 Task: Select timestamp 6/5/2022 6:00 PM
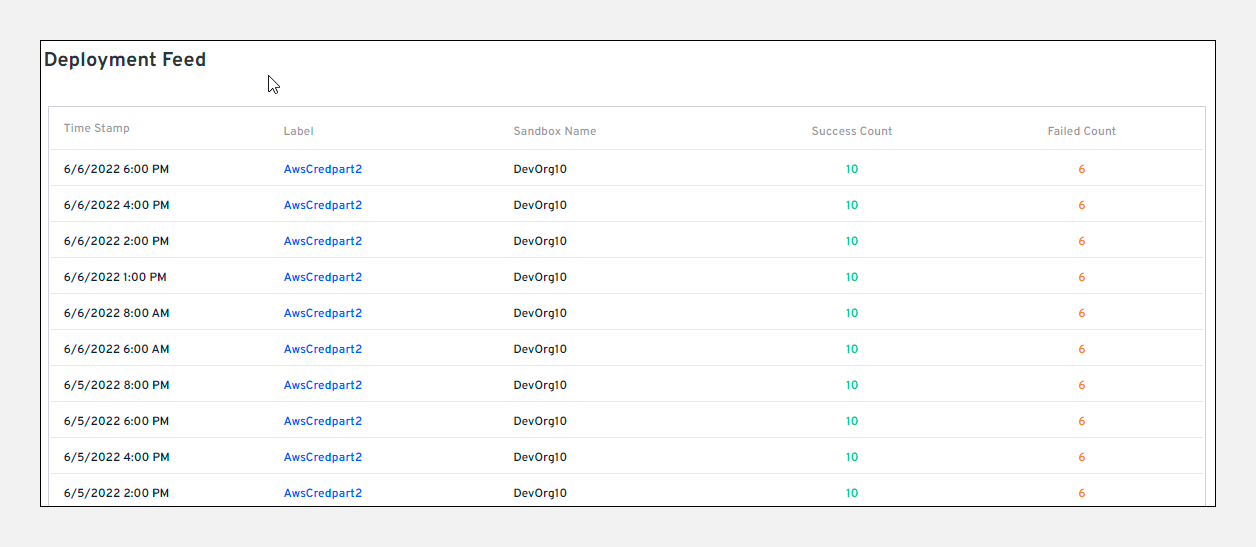tap(117, 421)
